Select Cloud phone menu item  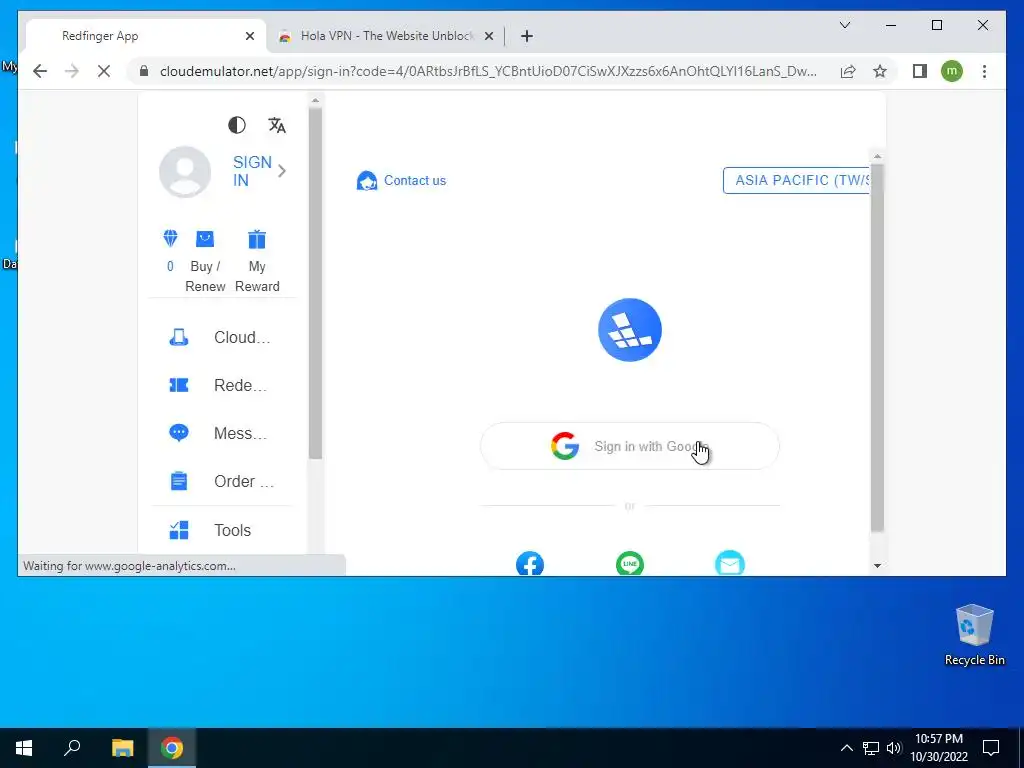pos(222,338)
